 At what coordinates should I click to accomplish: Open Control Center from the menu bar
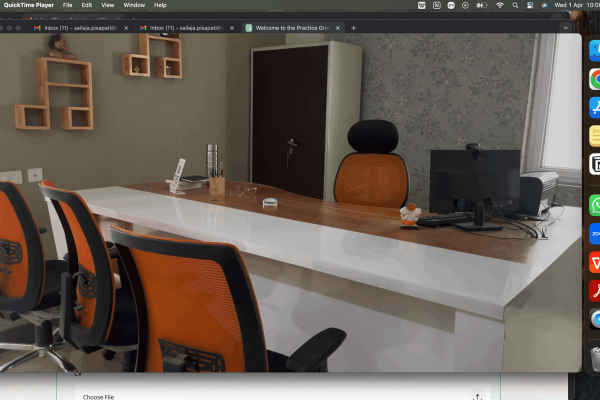point(530,5)
